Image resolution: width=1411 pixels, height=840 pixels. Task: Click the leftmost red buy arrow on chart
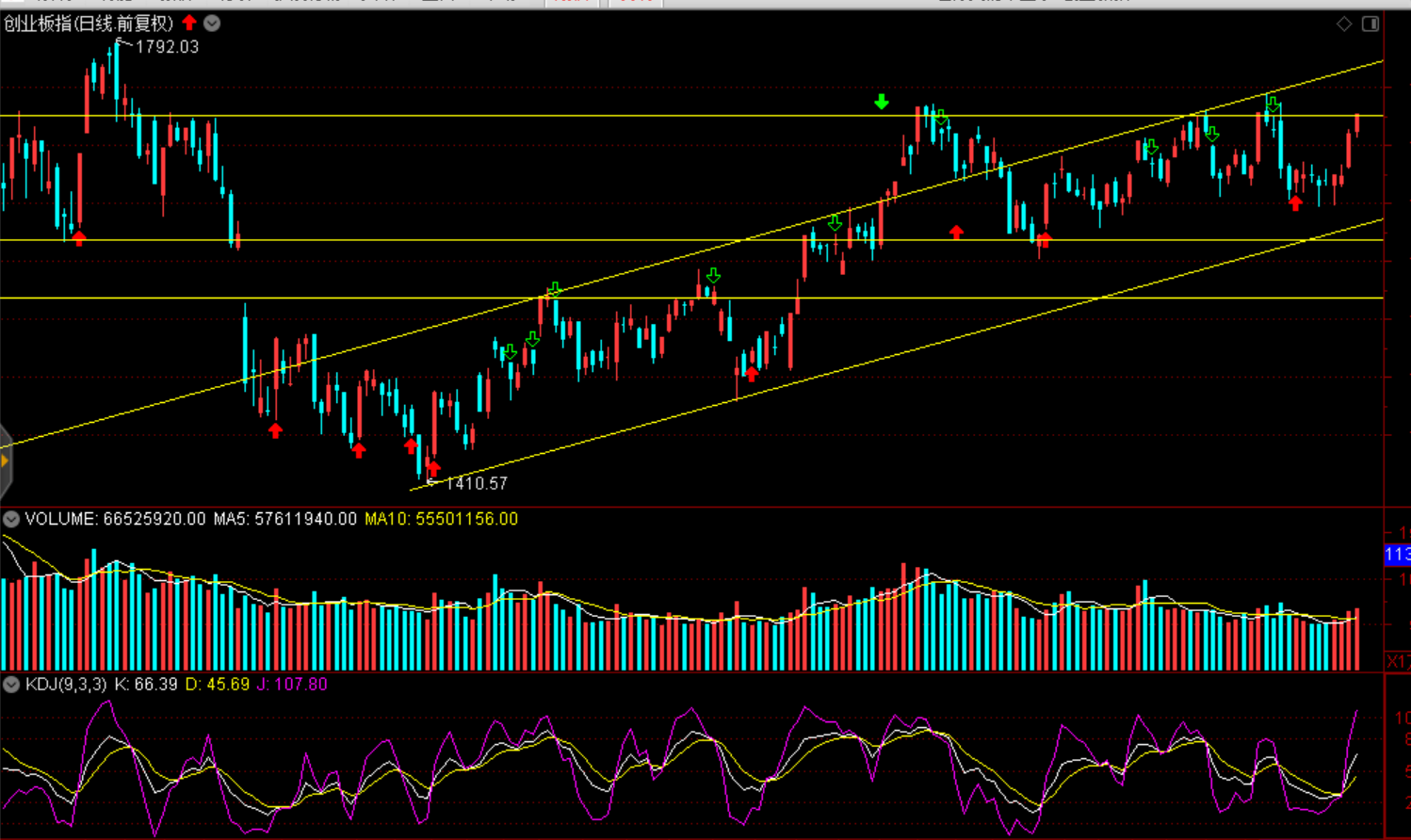(79, 238)
